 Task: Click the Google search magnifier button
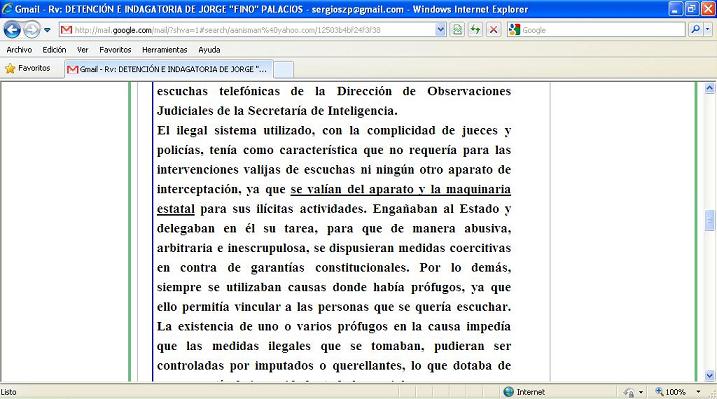tap(696, 30)
